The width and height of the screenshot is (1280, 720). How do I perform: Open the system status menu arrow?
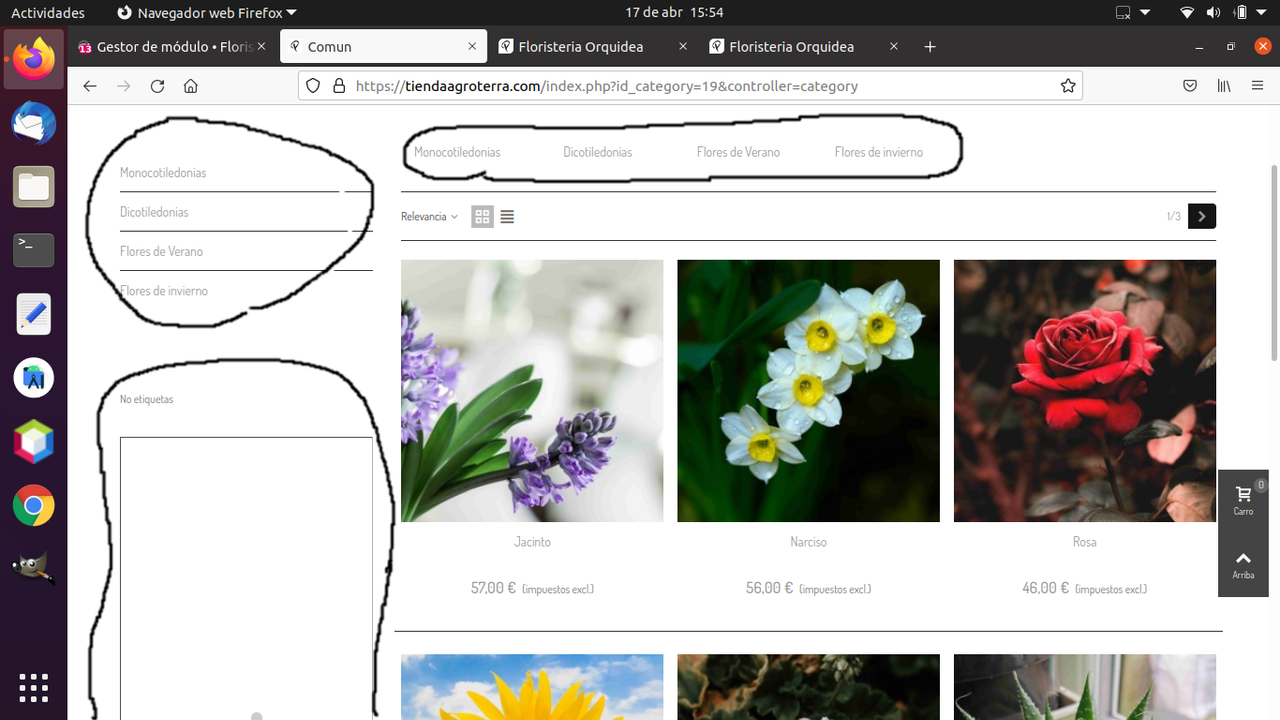[x=1262, y=13]
